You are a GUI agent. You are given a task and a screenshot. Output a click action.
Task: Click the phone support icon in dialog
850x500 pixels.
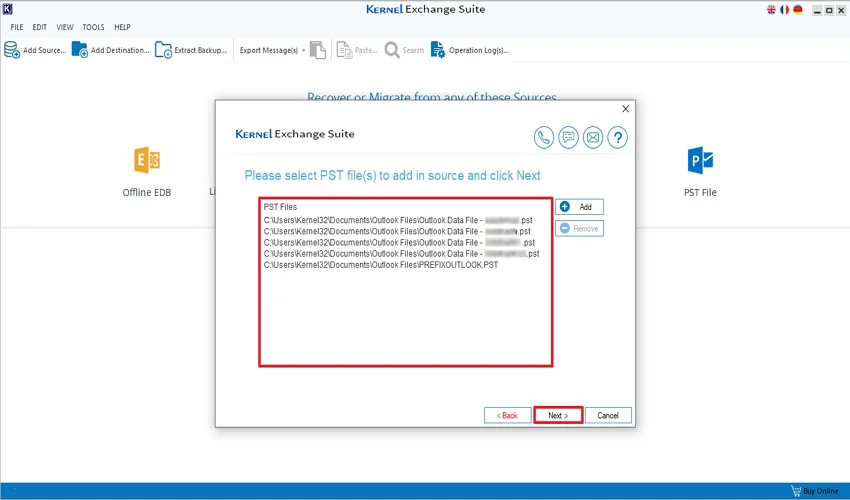[x=544, y=138]
